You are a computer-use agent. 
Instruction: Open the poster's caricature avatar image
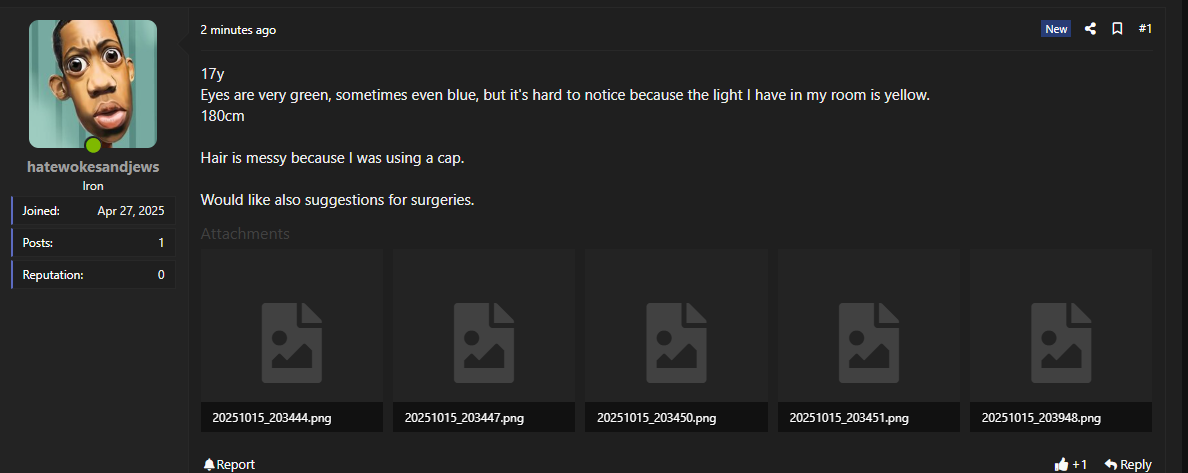93,82
